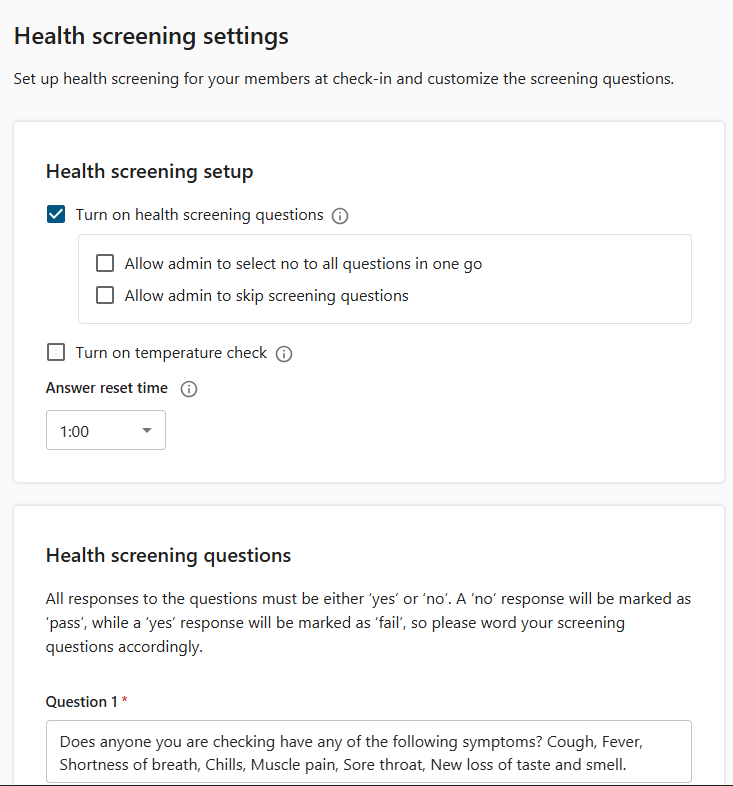This screenshot has width=733, height=786.
Task: Click the Answer reset time label
Action: [107, 388]
